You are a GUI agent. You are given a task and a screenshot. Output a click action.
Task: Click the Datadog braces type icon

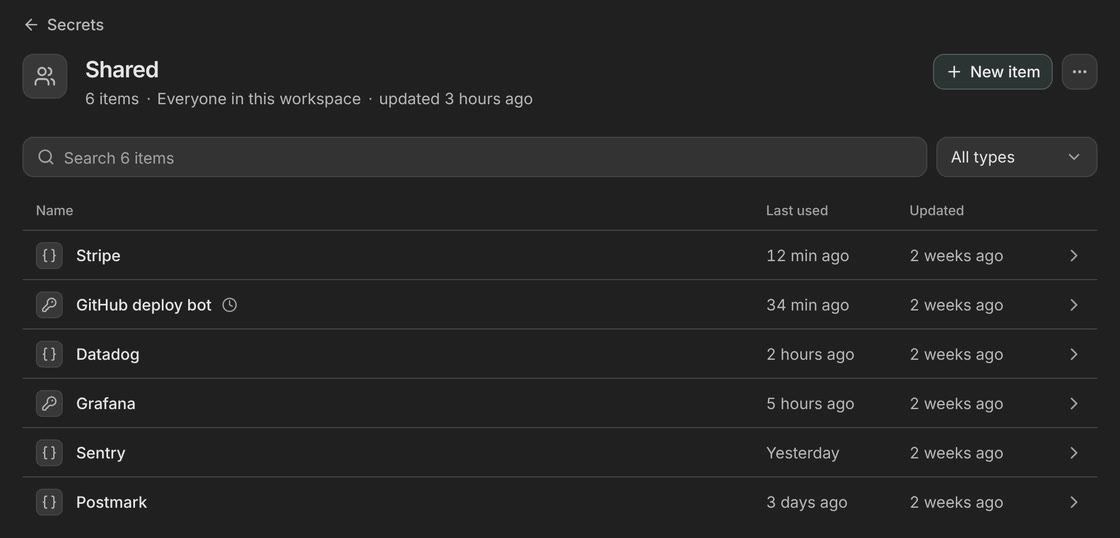point(49,354)
